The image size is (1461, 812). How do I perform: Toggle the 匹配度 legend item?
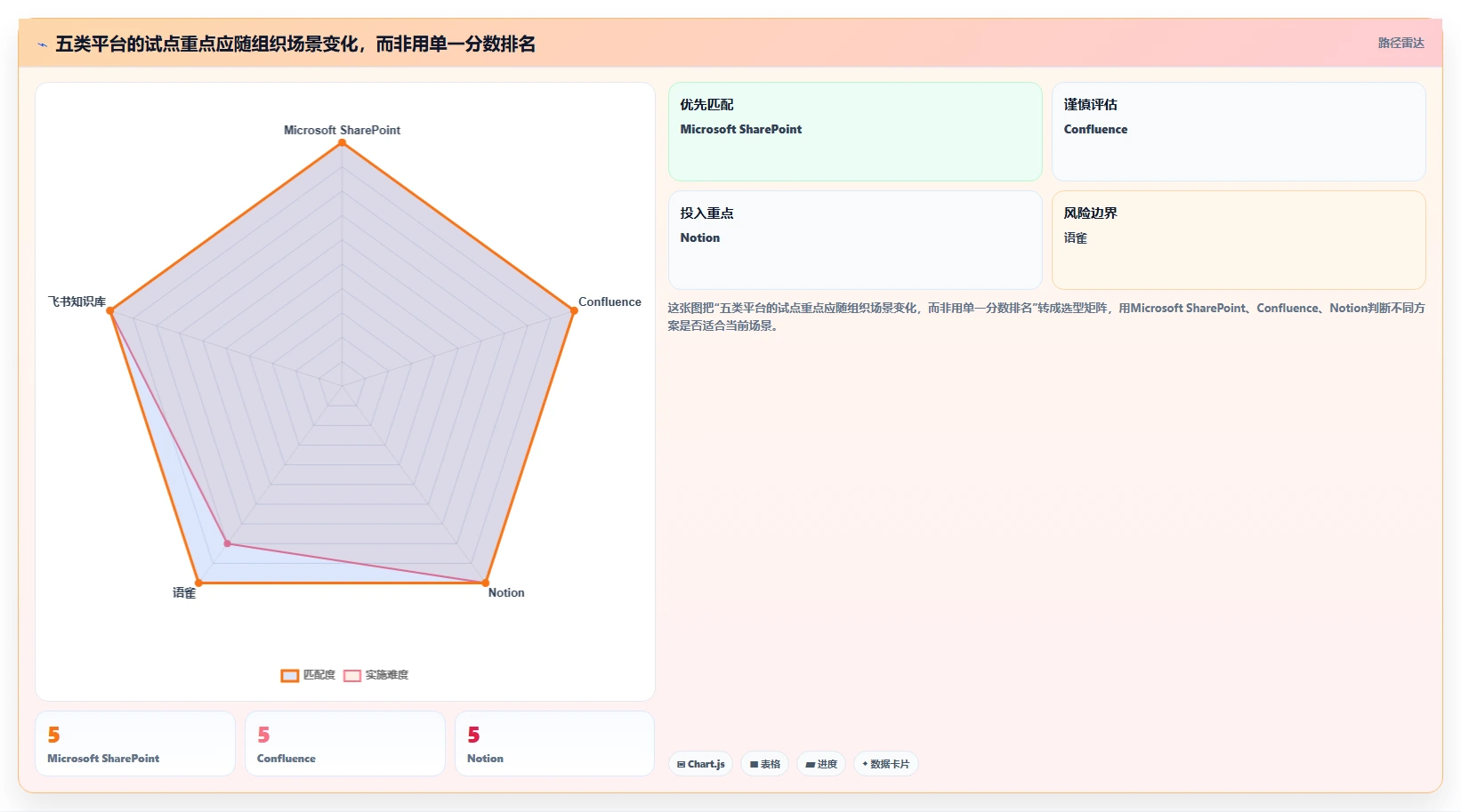(x=308, y=675)
